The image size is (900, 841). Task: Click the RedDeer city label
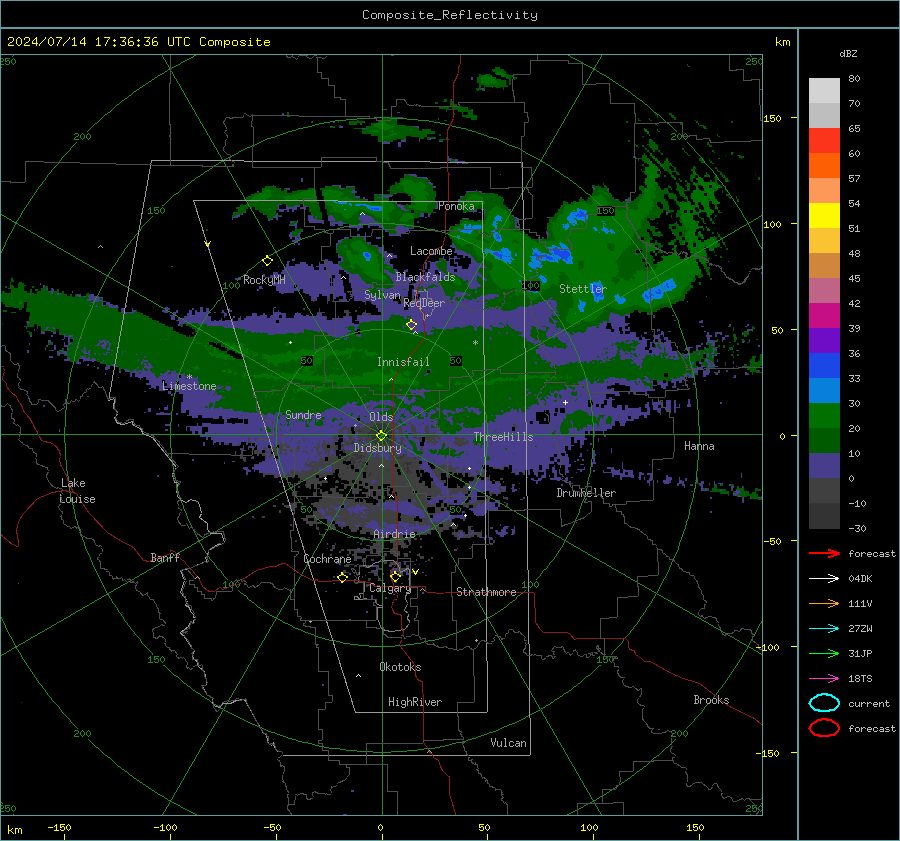424,303
